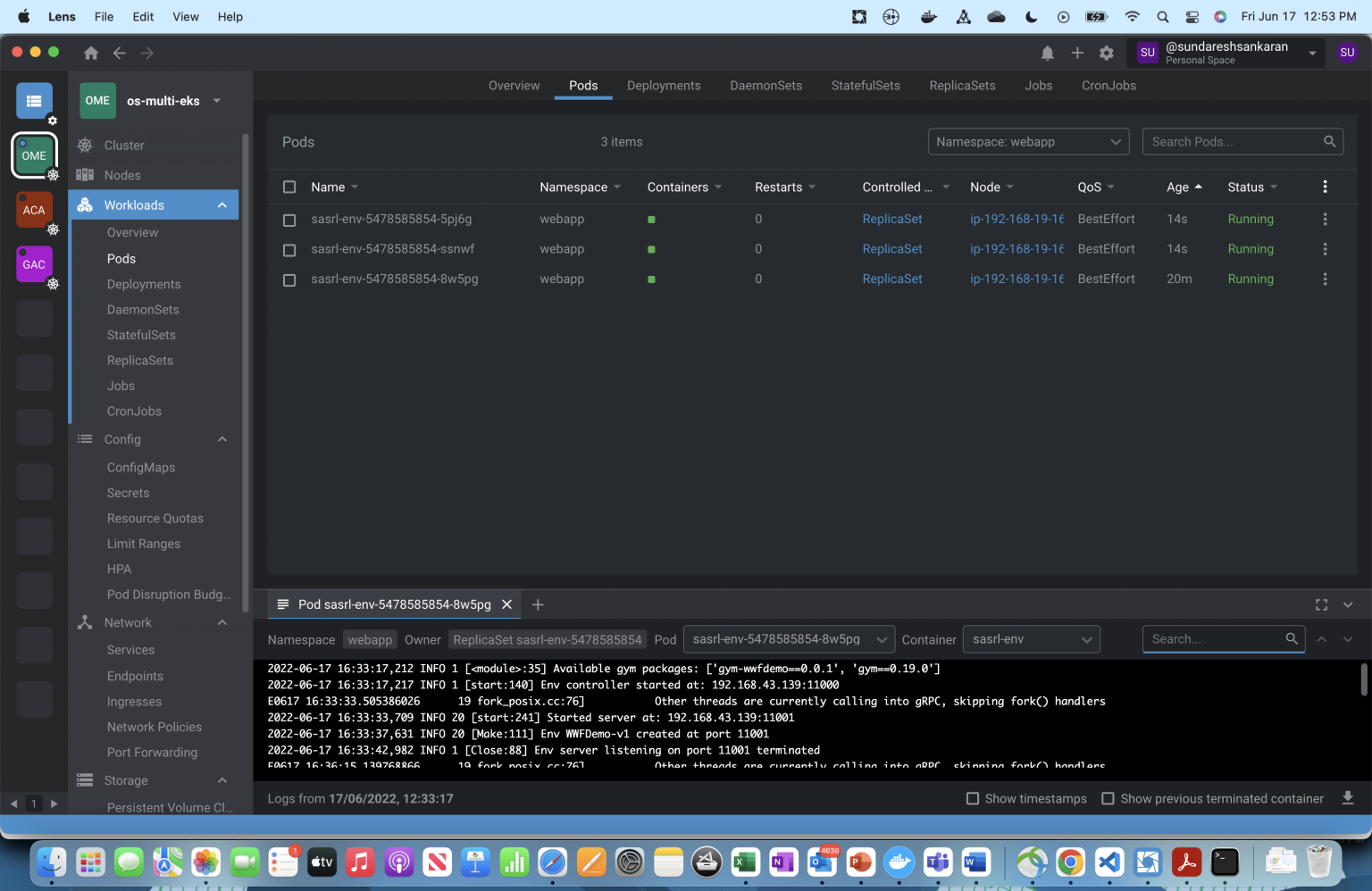Close the Pod sasrl-env-5478585854-8w5pg log tab
1372x891 pixels.
[506, 604]
